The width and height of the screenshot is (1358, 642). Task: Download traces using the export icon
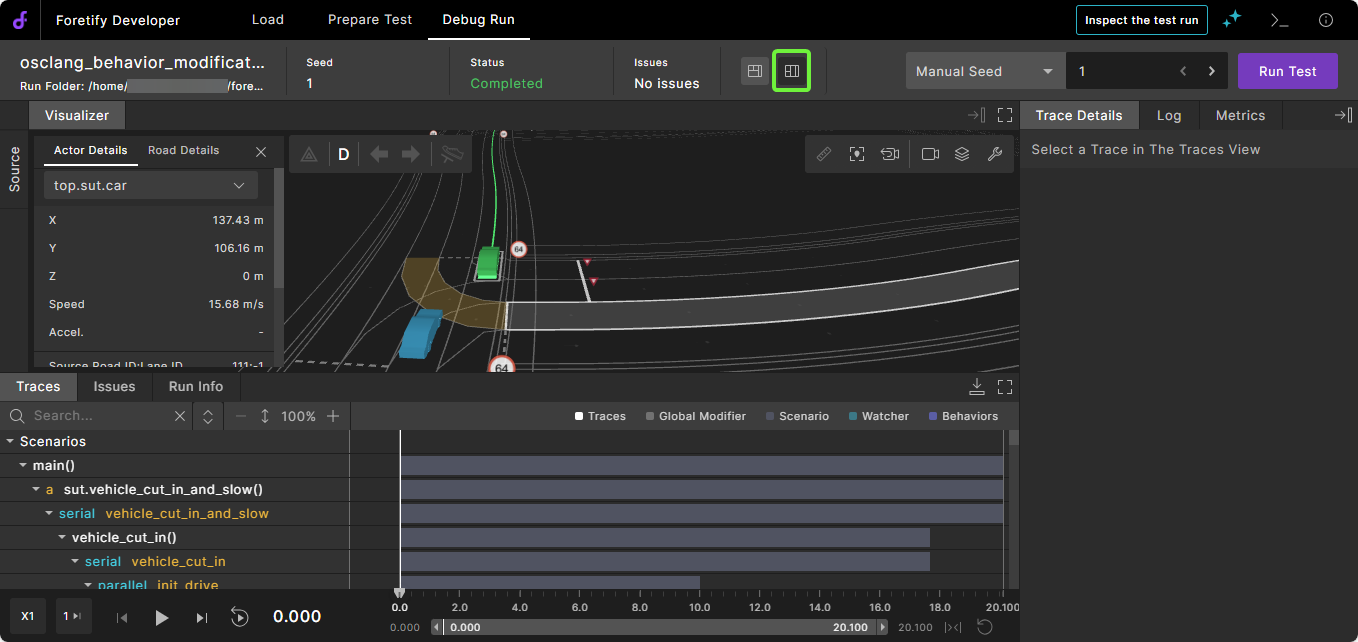[977, 387]
